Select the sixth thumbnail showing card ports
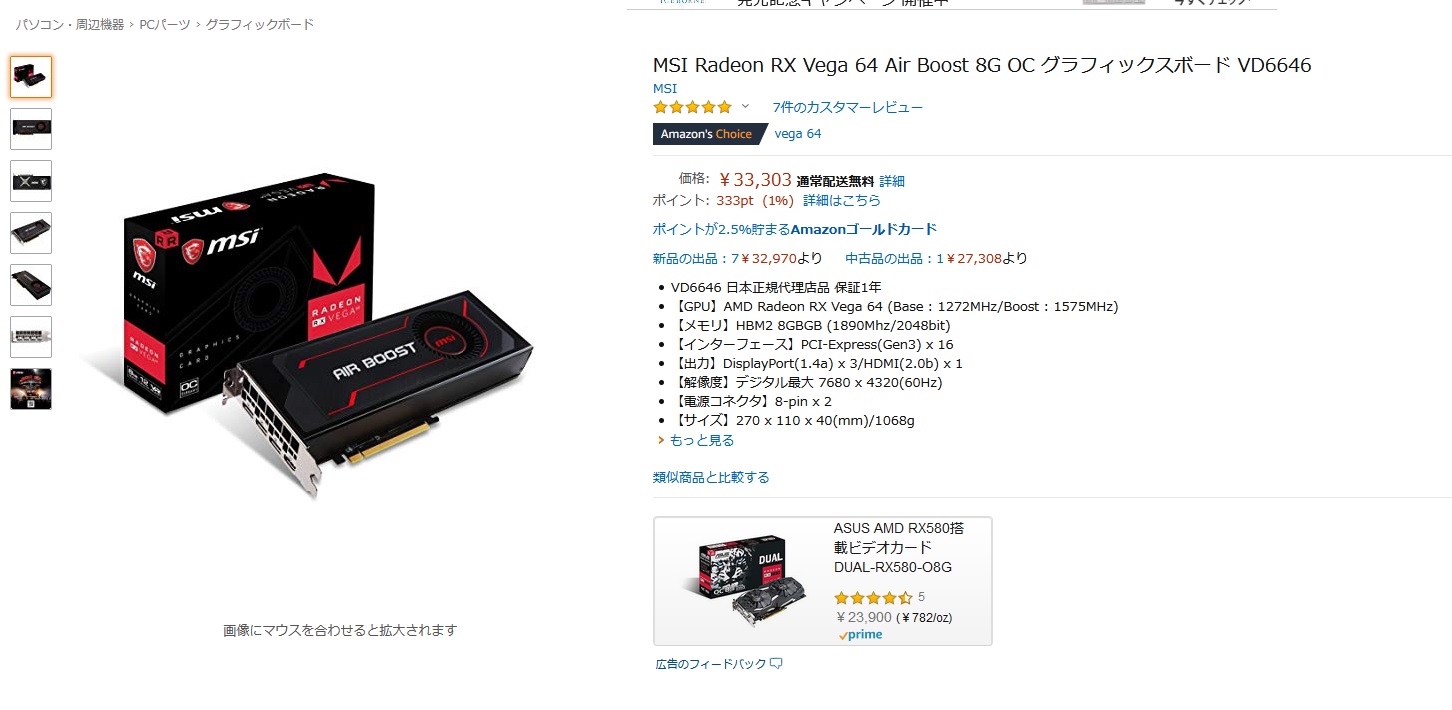 pos(31,337)
